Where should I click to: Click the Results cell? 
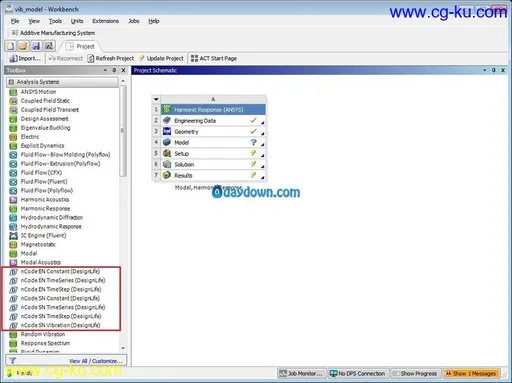click(x=213, y=176)
